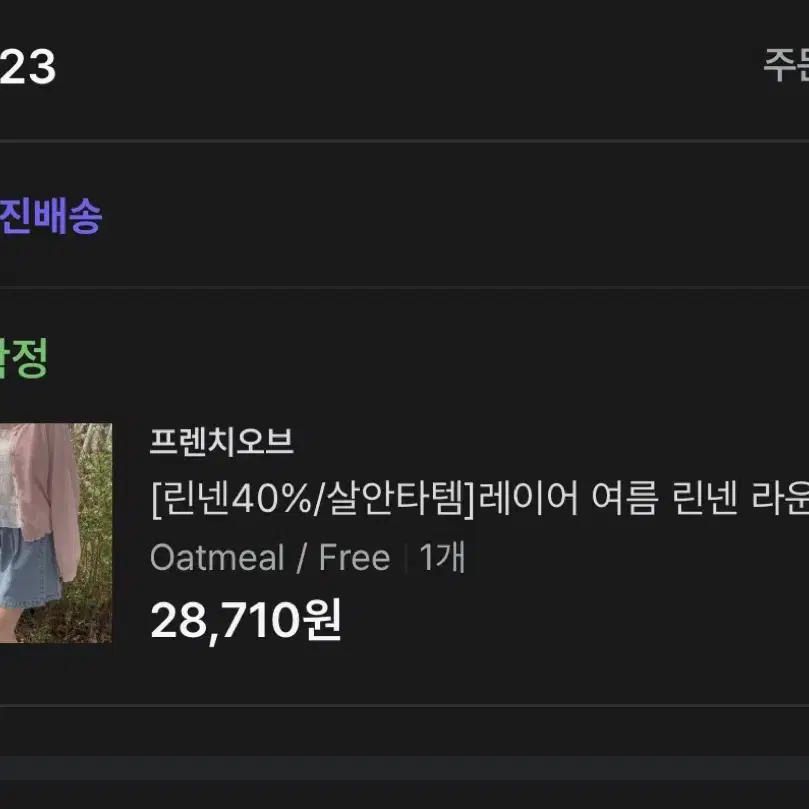
Task: Click the Oatmeal color option text
Action: [x=217, y=558]
